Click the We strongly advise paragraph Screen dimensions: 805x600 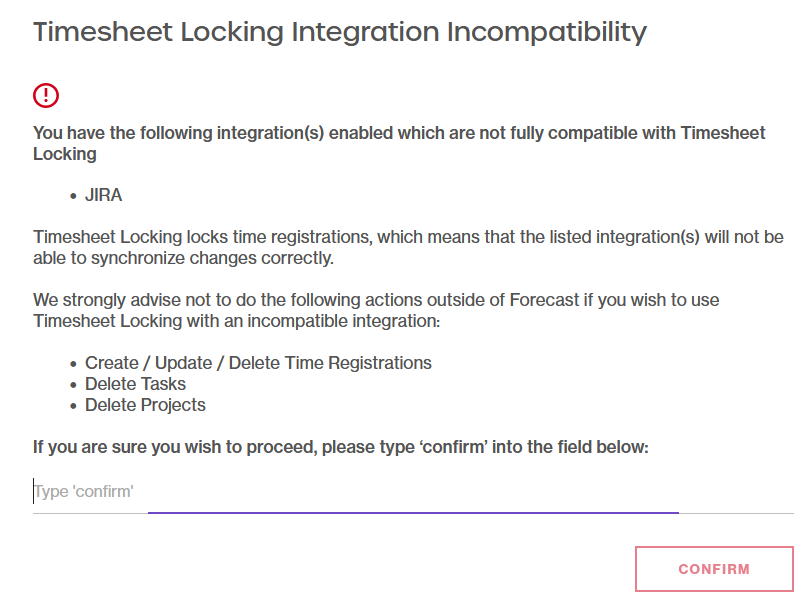pyautogui.click(x=376, y=310)
